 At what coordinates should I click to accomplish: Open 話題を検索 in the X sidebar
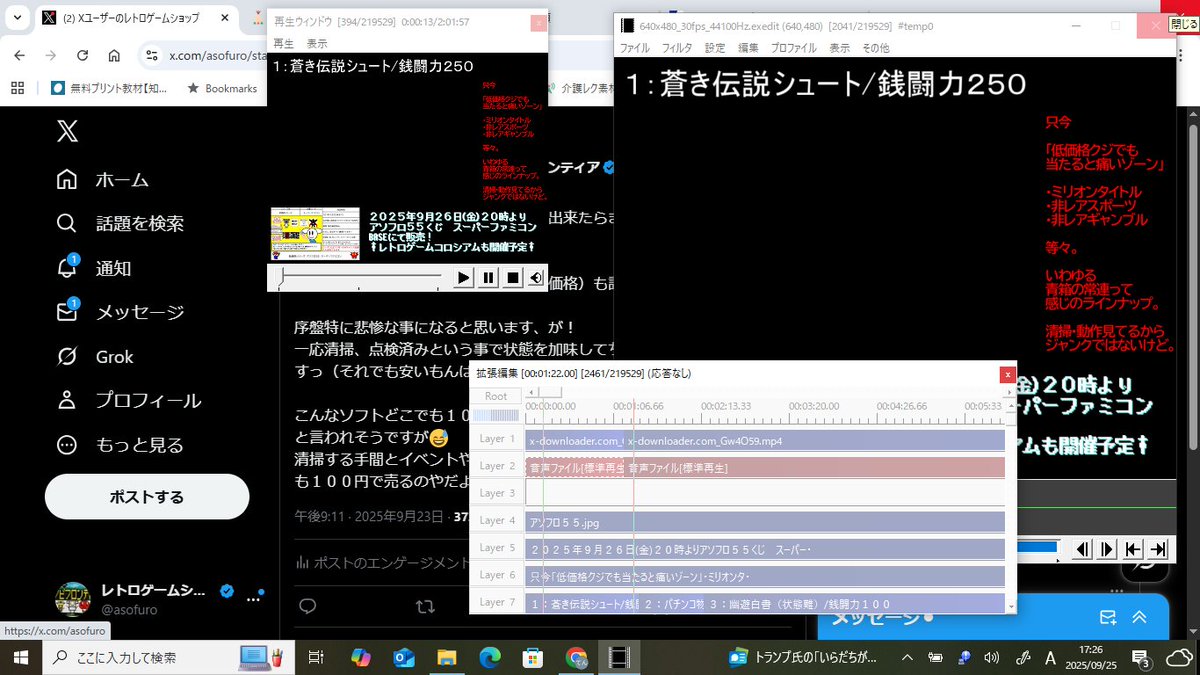click(120, 224)
